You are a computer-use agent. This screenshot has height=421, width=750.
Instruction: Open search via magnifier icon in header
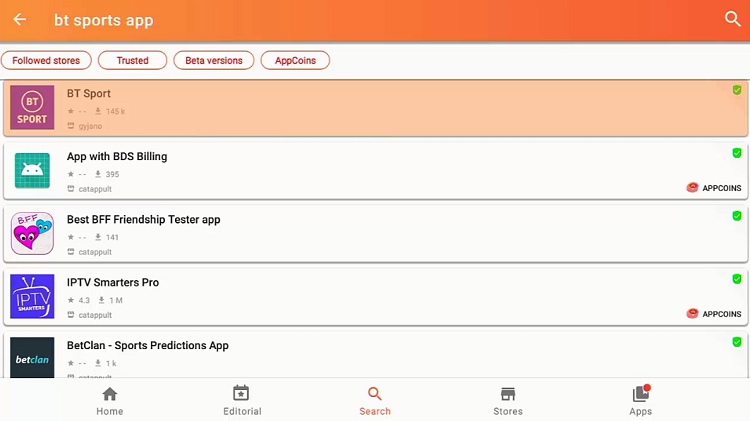click(x=732, y=19)
